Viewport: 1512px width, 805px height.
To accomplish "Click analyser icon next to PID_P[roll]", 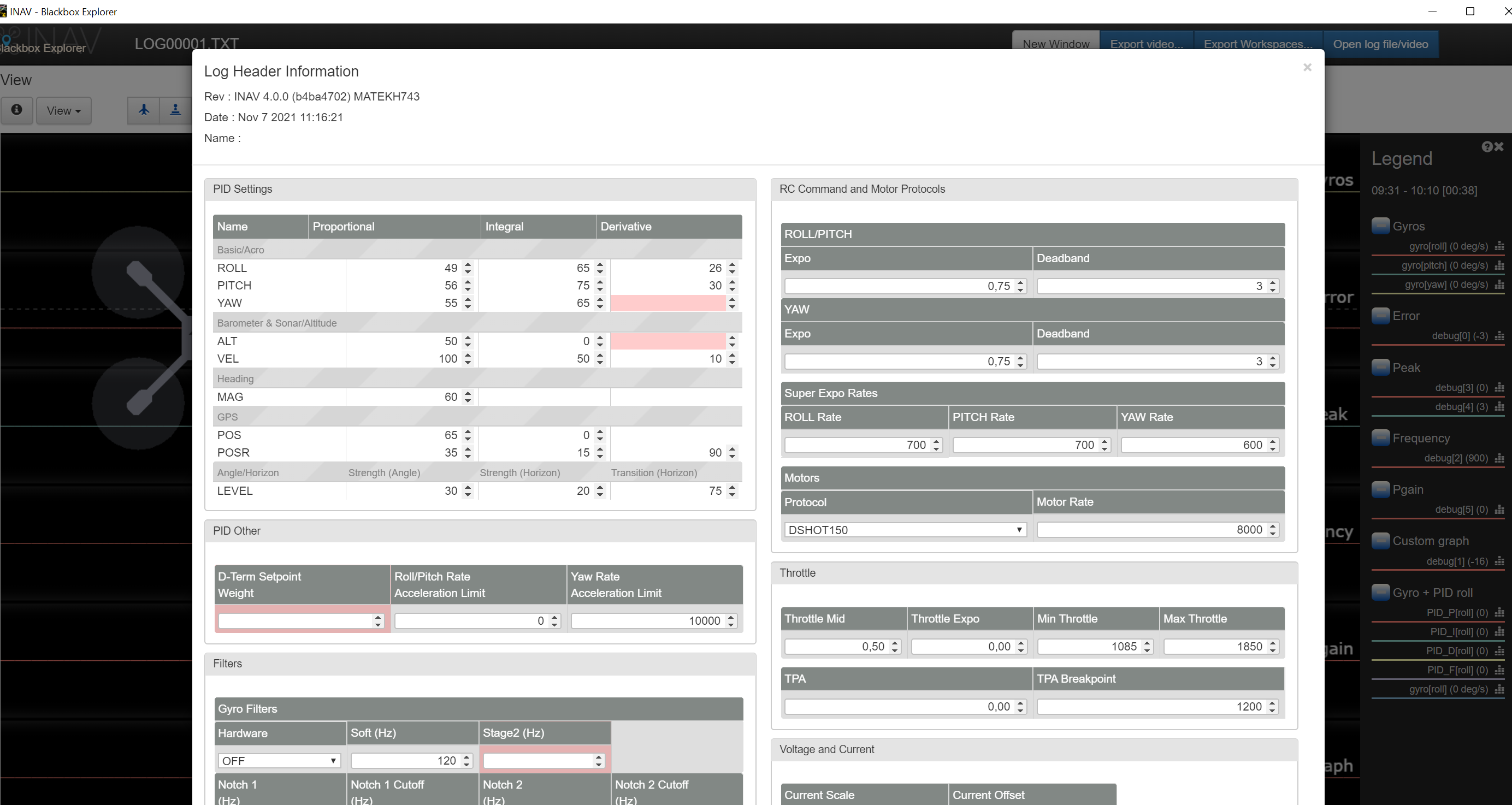I will (x=1499, y=613).
